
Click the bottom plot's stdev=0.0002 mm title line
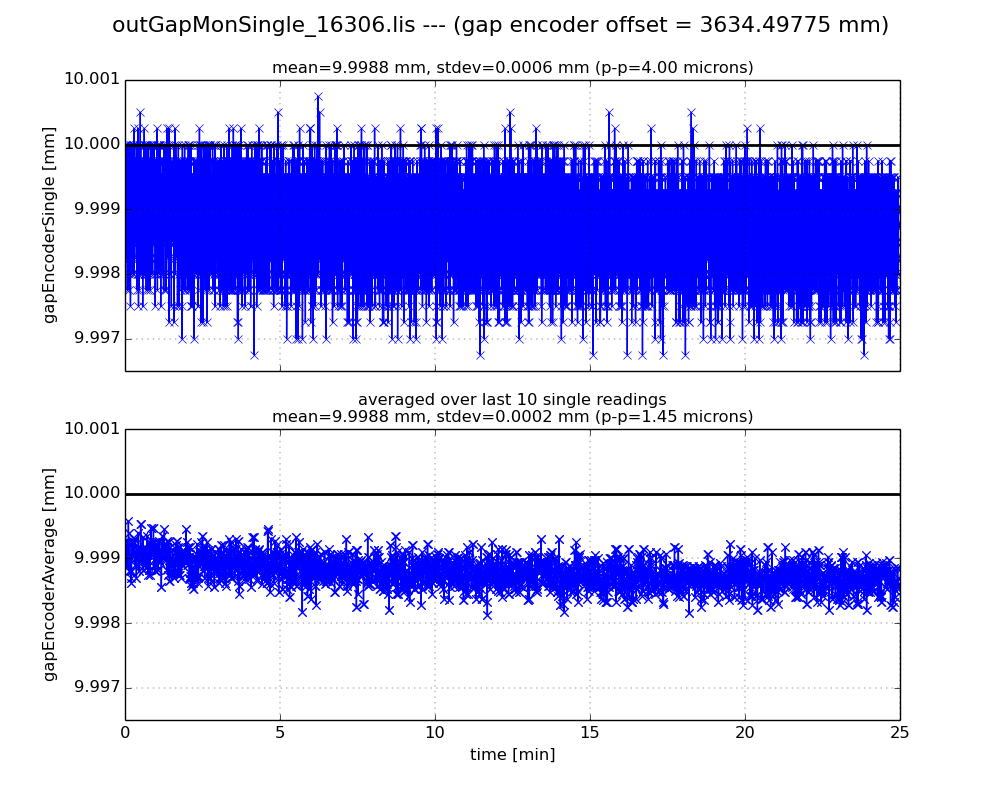coord(512,417)
